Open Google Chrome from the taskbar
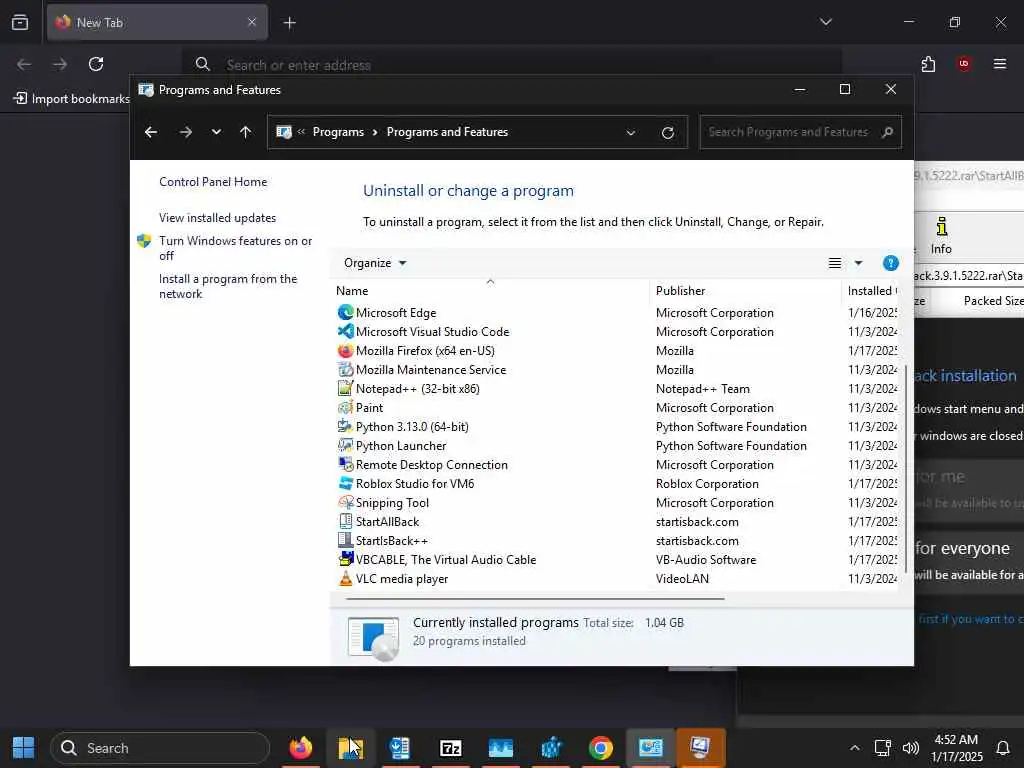 [x=600, y=748]
